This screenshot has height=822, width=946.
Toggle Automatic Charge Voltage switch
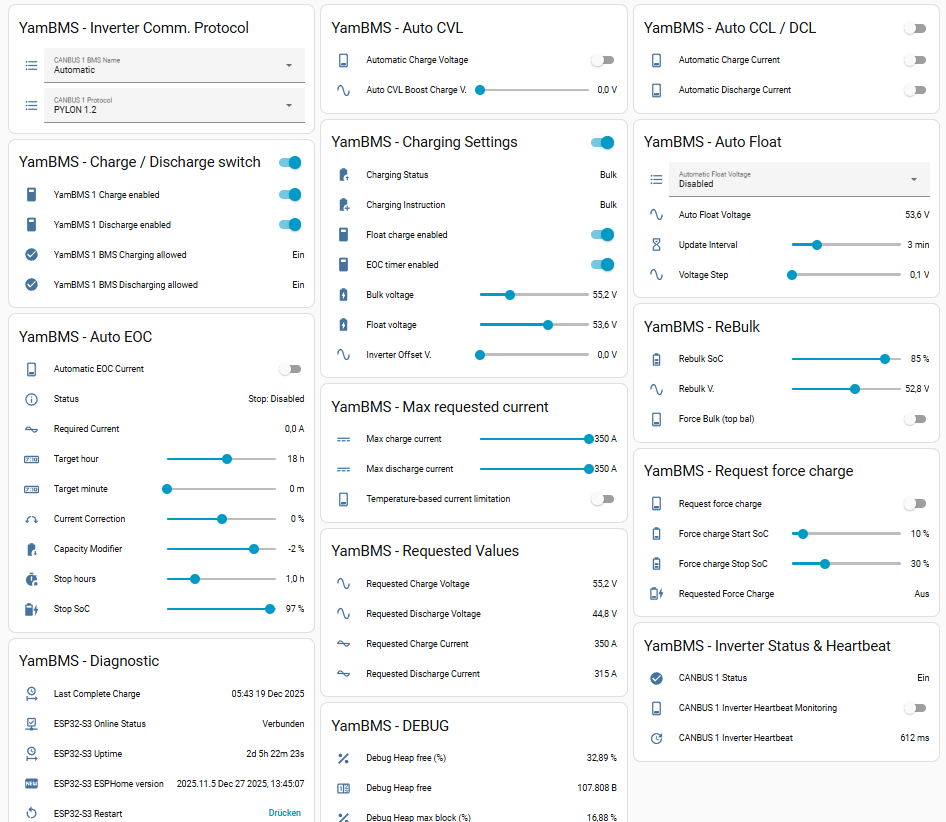point(602,60)
